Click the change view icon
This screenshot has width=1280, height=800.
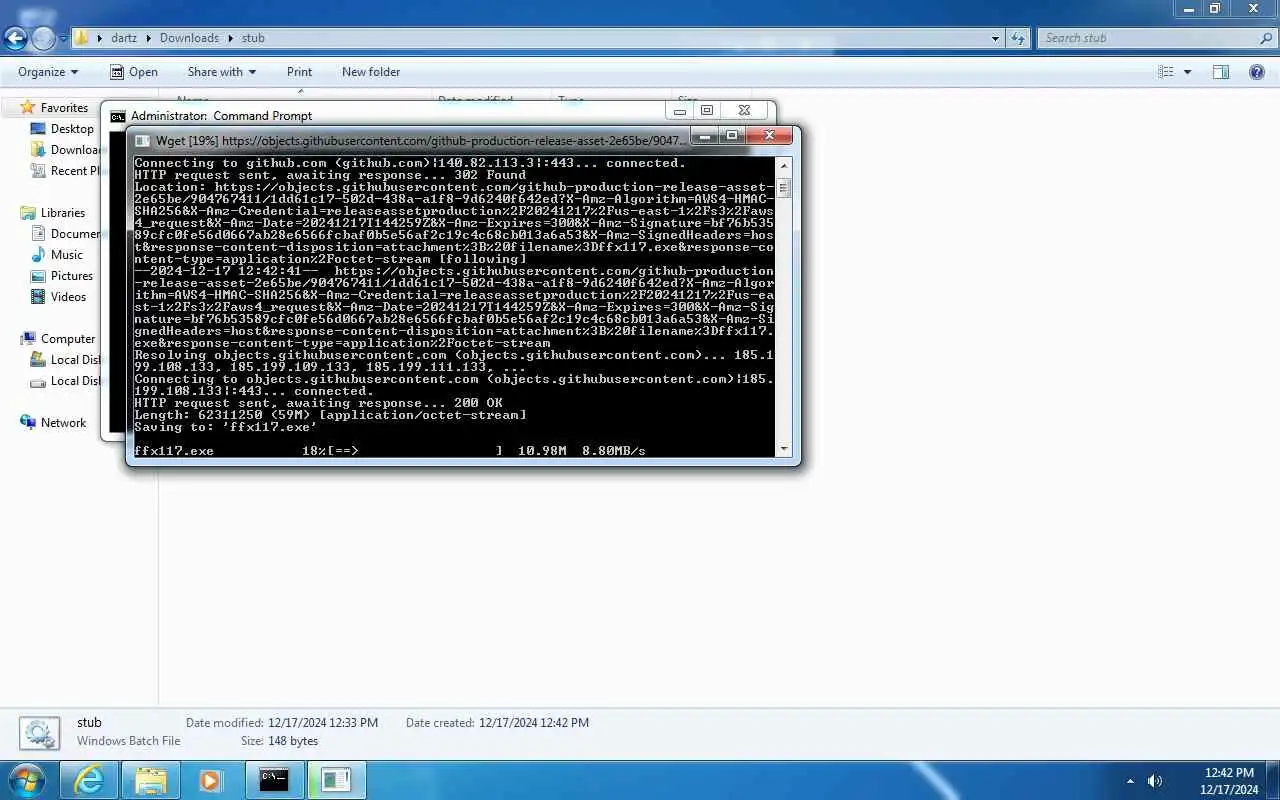click(1165, 72)
